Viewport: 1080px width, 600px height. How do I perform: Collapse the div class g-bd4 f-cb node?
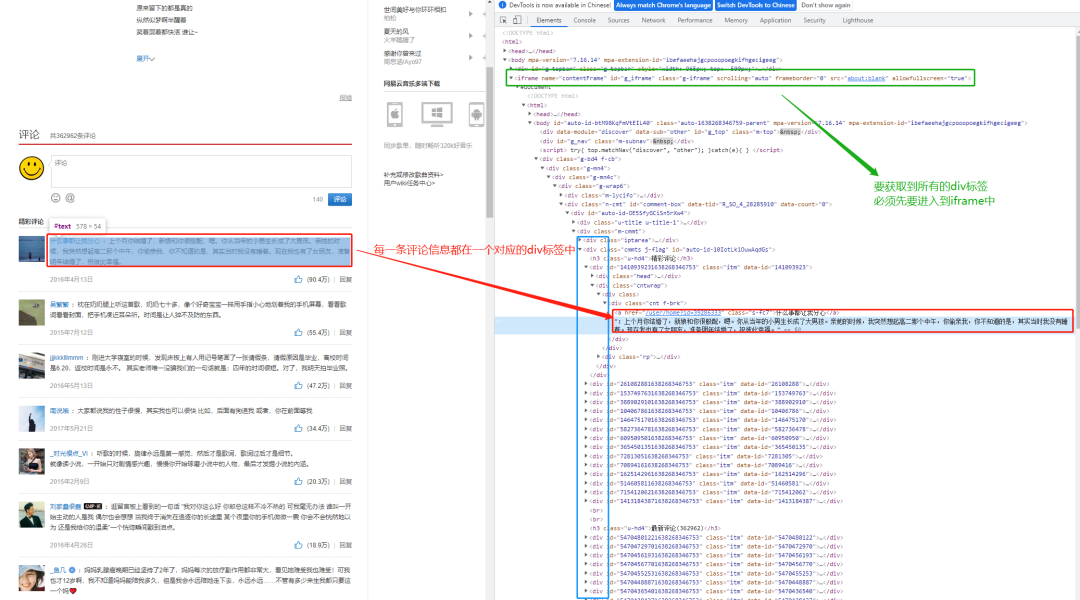coord(536,158)
